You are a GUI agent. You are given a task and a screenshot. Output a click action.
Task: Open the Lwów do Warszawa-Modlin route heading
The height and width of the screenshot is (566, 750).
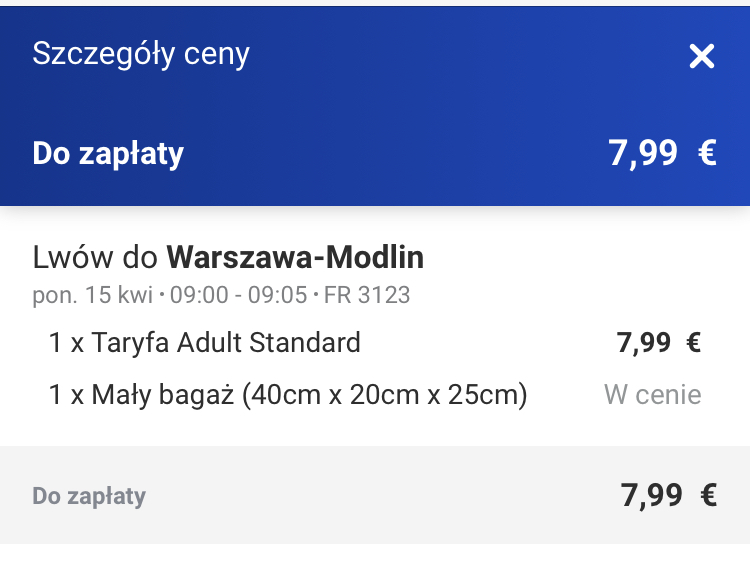228,257
